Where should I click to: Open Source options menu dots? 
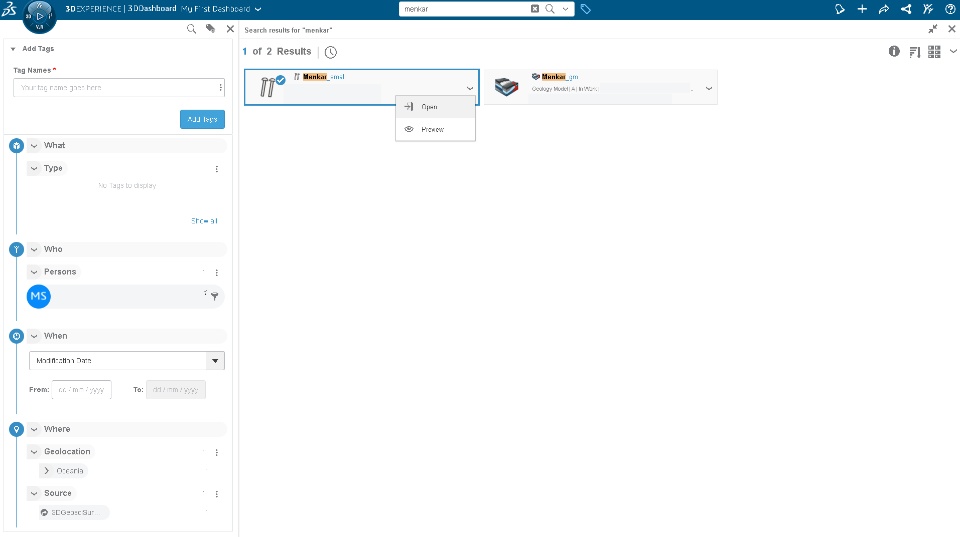pyautogui.click(x=217, y=494)
